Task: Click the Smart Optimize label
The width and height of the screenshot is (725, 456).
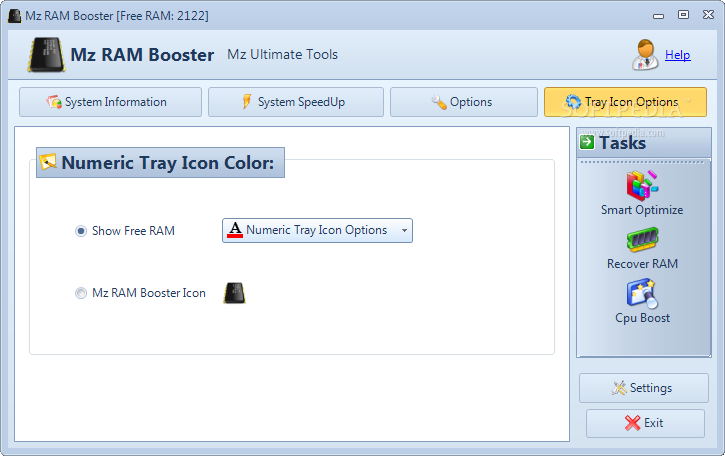Action: [642, 210]
